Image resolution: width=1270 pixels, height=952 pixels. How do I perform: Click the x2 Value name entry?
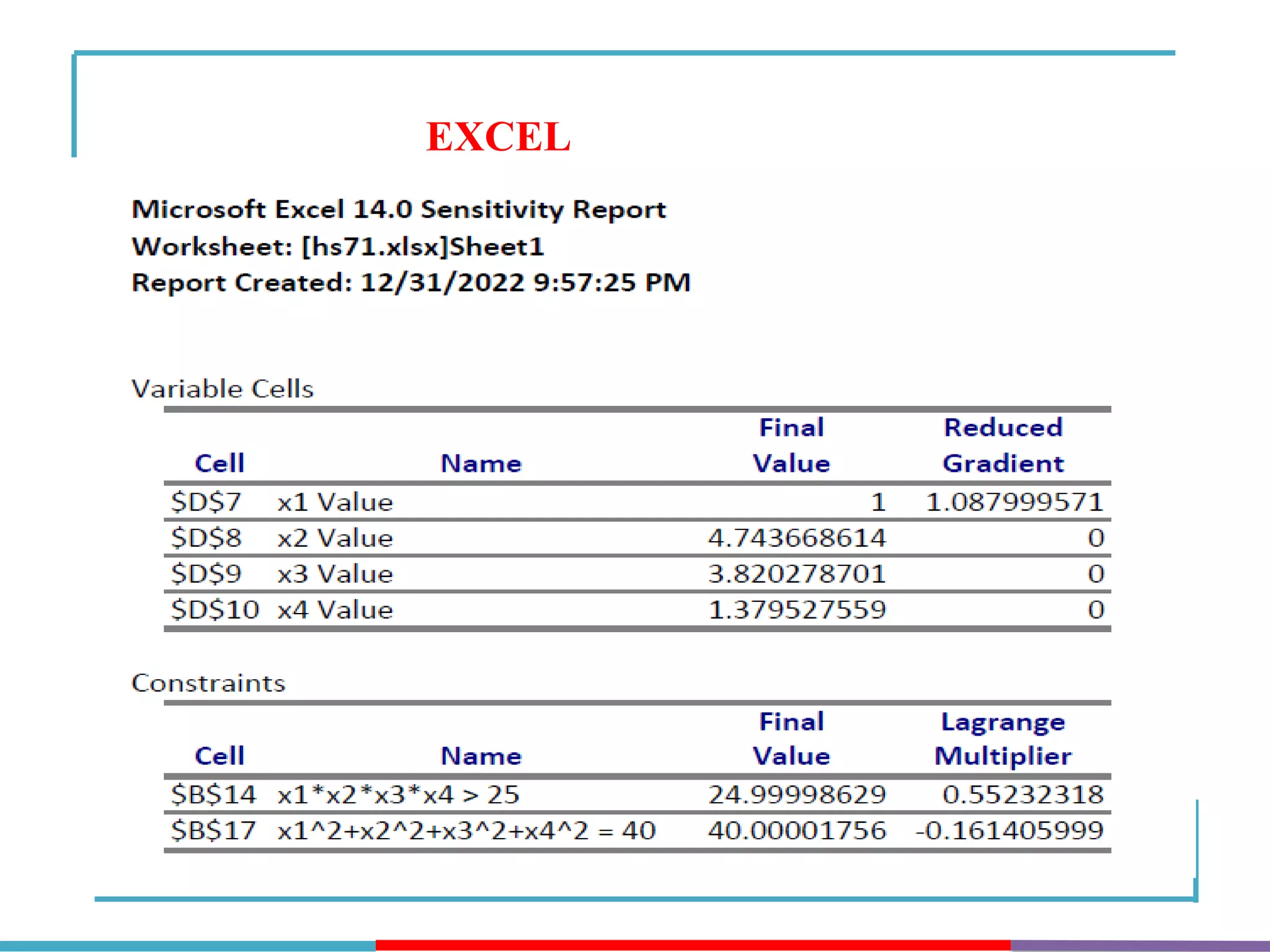point(335,538)
